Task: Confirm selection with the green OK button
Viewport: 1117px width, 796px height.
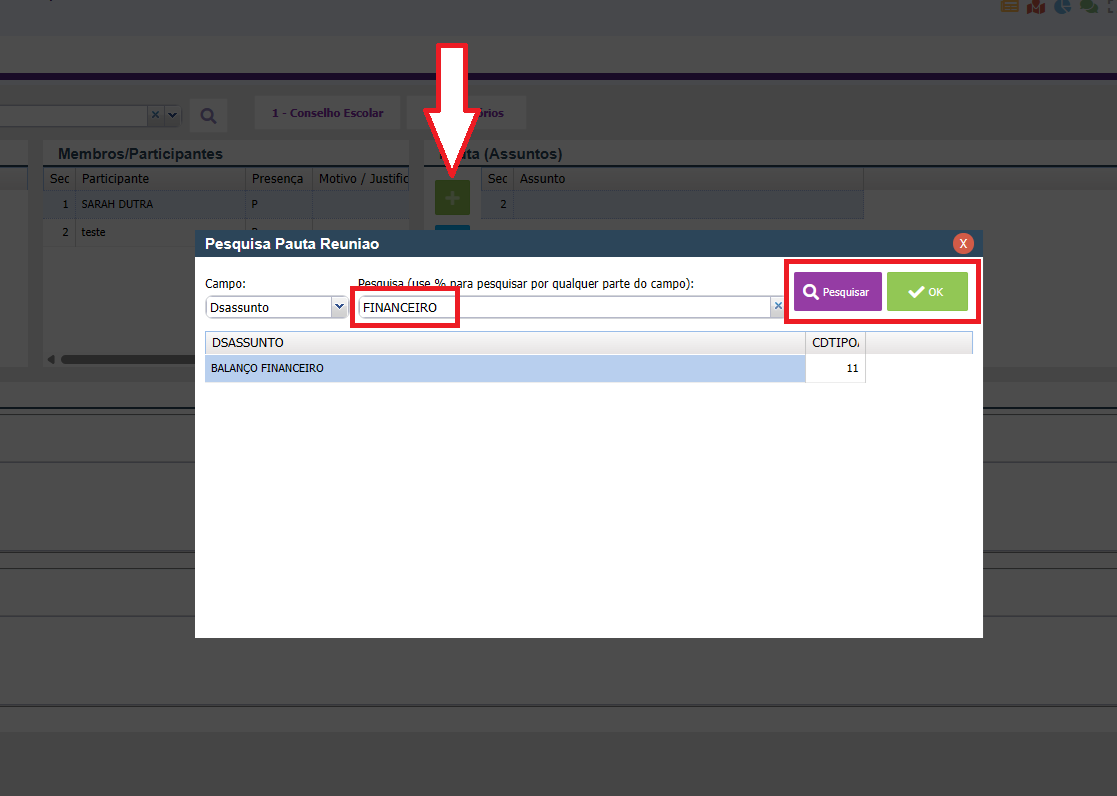Action: coord(927,292)
